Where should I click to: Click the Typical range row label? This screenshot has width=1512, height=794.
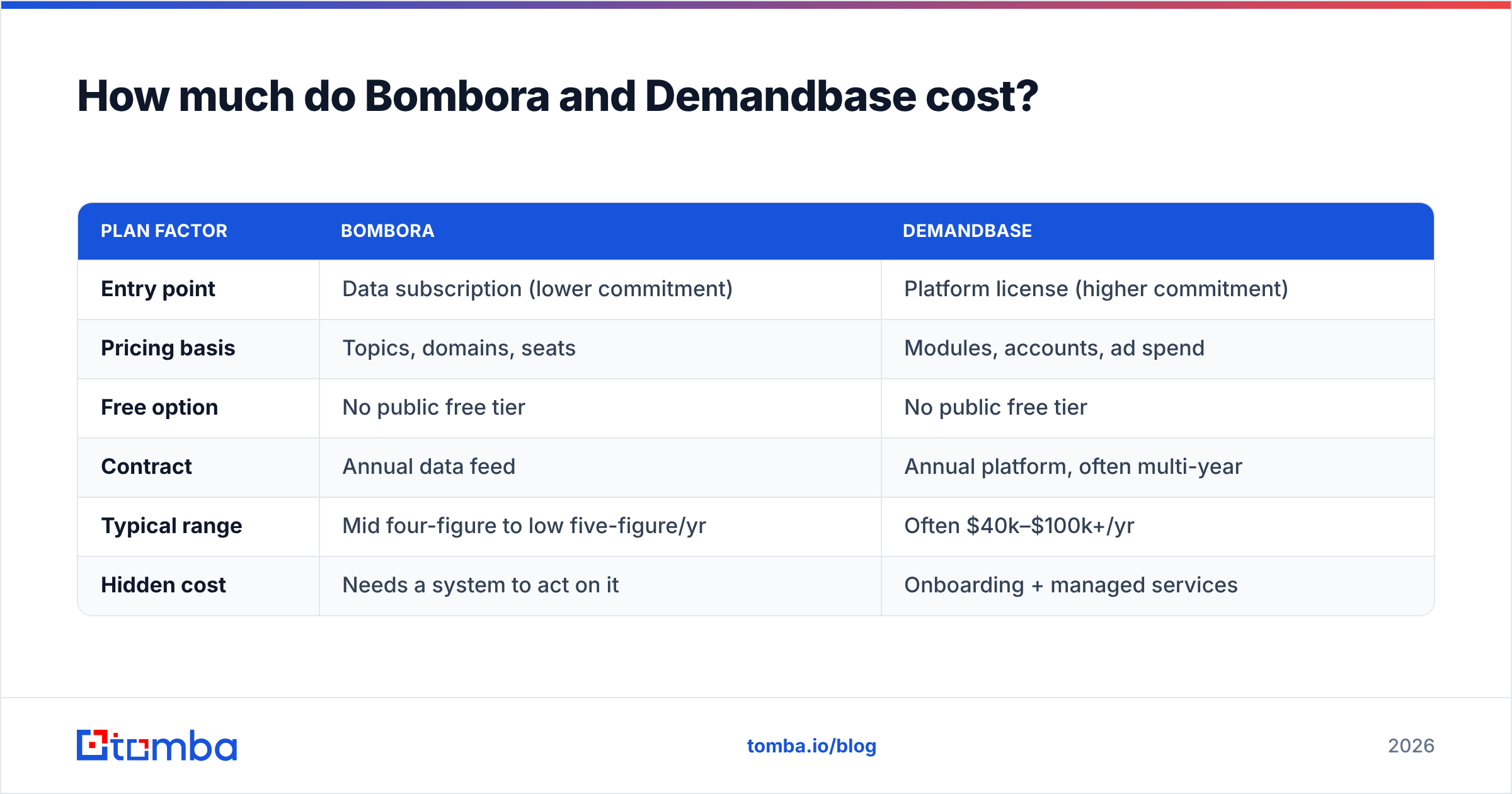coord(171,526)
